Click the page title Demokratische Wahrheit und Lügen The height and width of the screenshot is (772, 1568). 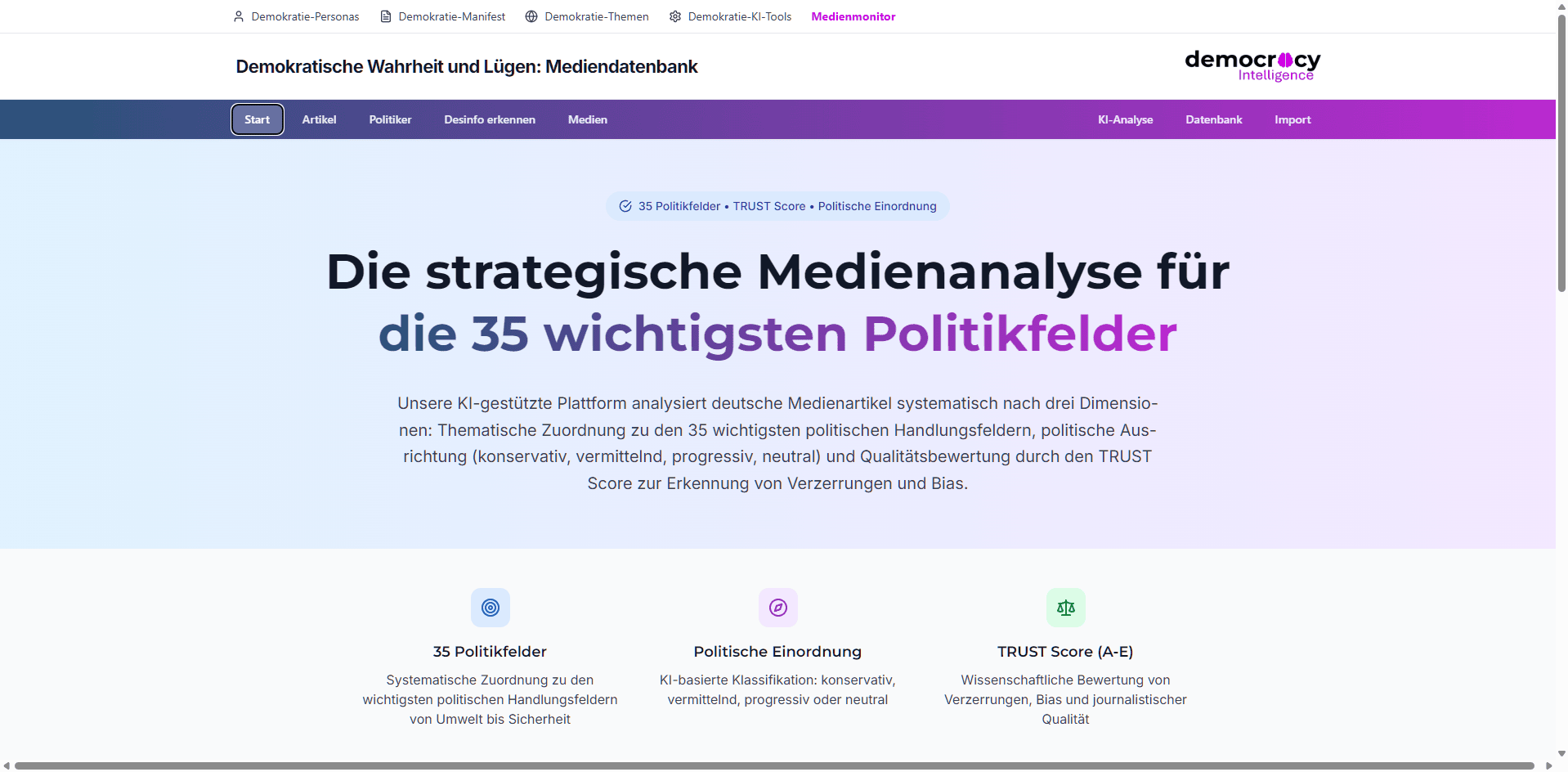pyautogui.click(x=467, y=66)
